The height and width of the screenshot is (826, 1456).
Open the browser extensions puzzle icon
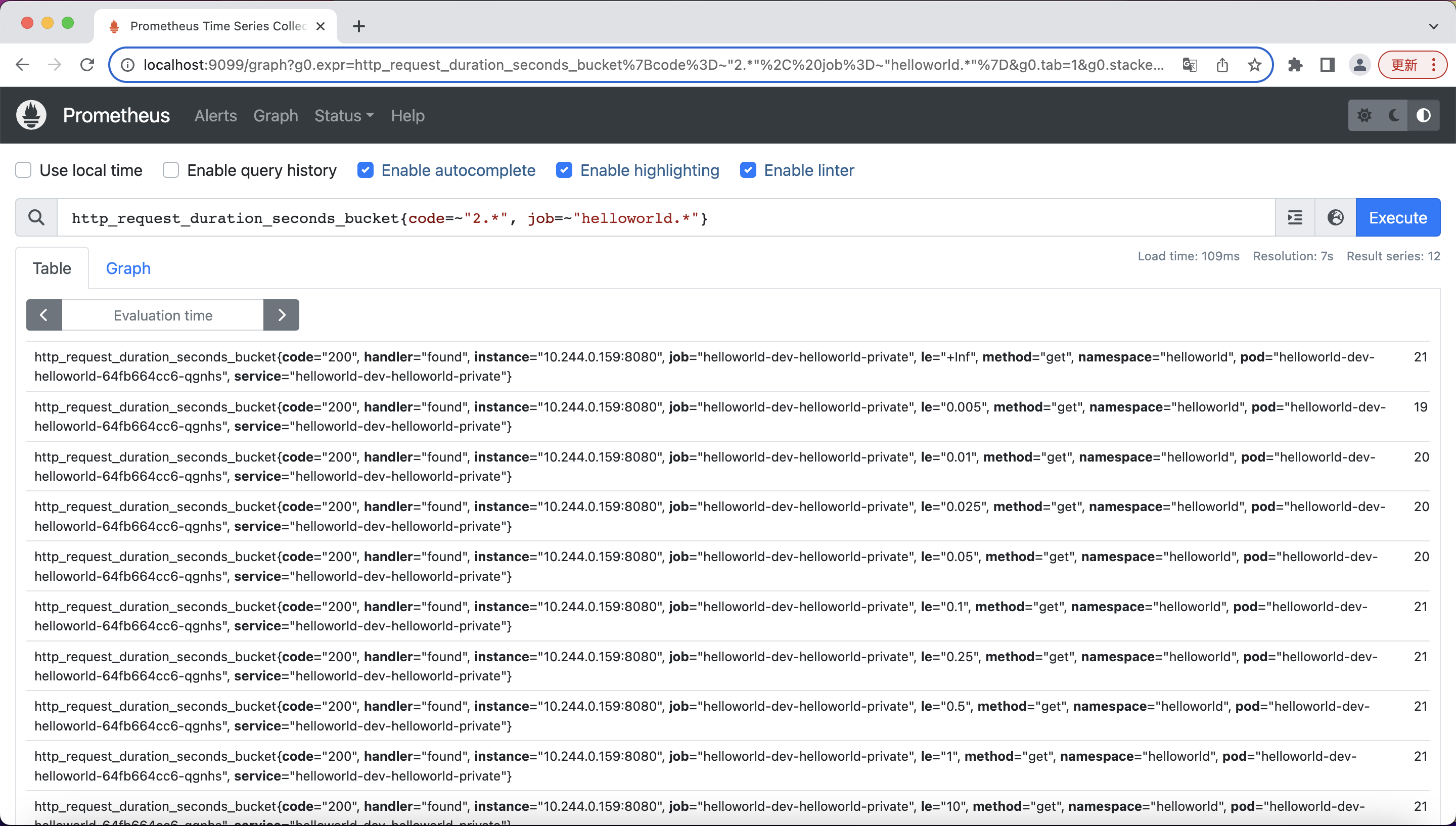tap(1295, 65)
